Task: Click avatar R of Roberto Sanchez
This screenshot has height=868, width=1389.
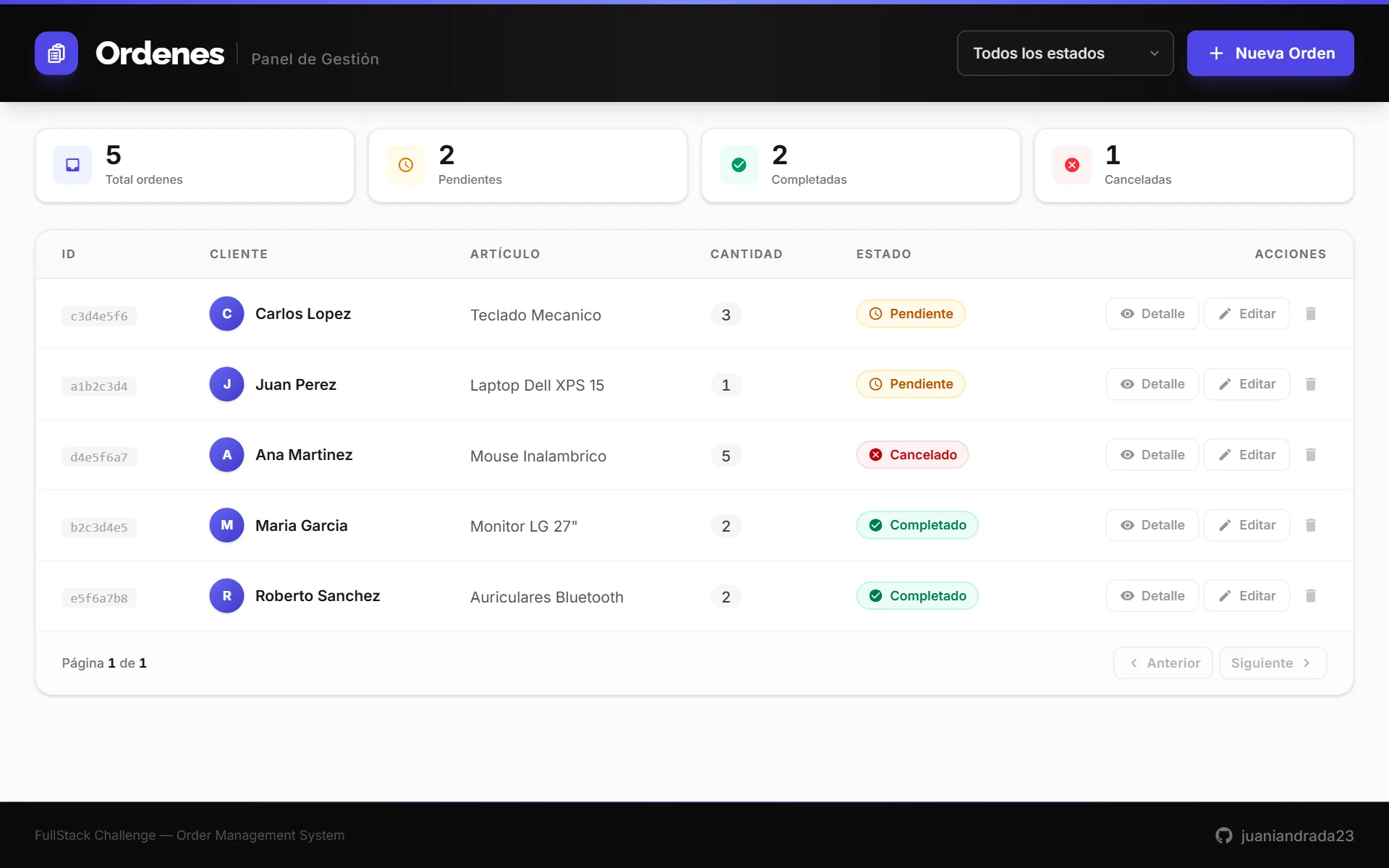Action: (226, 595)
